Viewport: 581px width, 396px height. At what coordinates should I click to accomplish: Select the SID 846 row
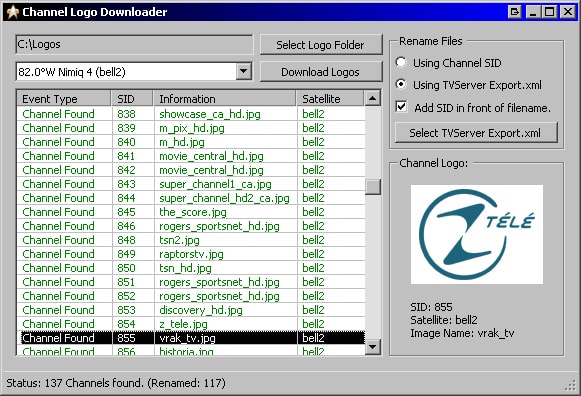click(x=191, y=226)
